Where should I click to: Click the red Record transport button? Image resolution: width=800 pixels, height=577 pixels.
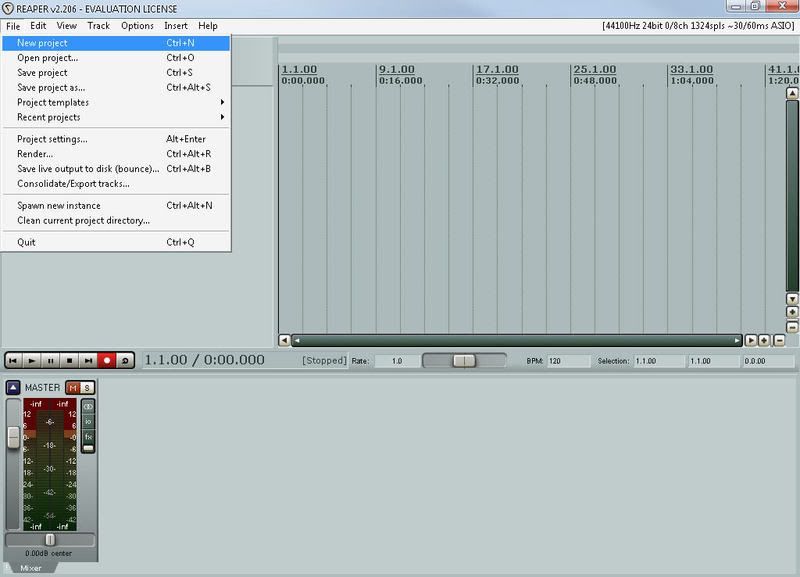click(107, 360)
